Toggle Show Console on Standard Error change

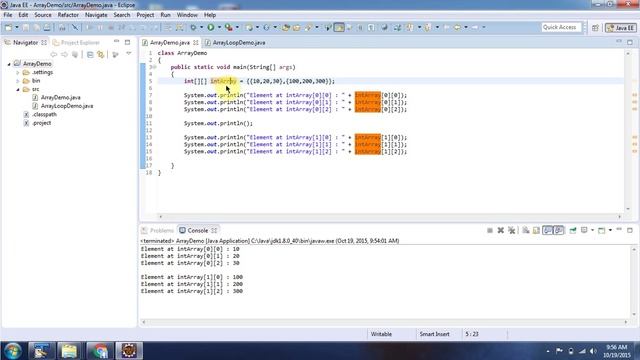pyautogui.click(x=559, y=231)
